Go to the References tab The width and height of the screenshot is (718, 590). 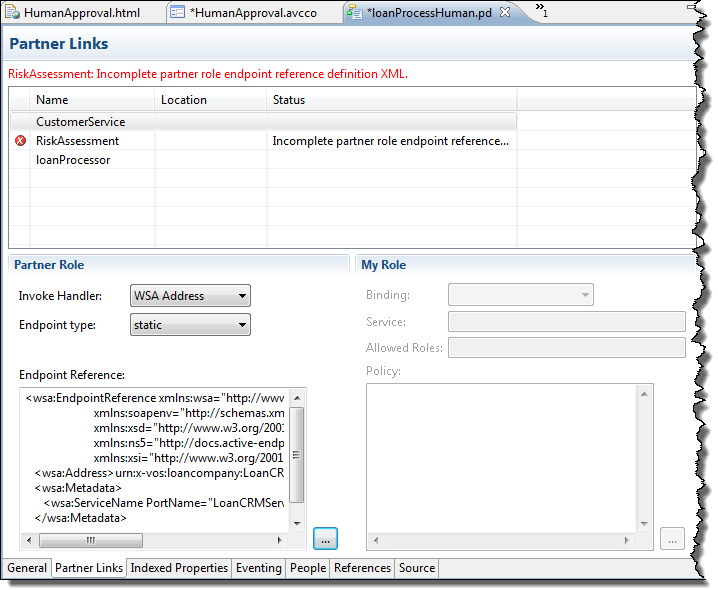(362, 568)
